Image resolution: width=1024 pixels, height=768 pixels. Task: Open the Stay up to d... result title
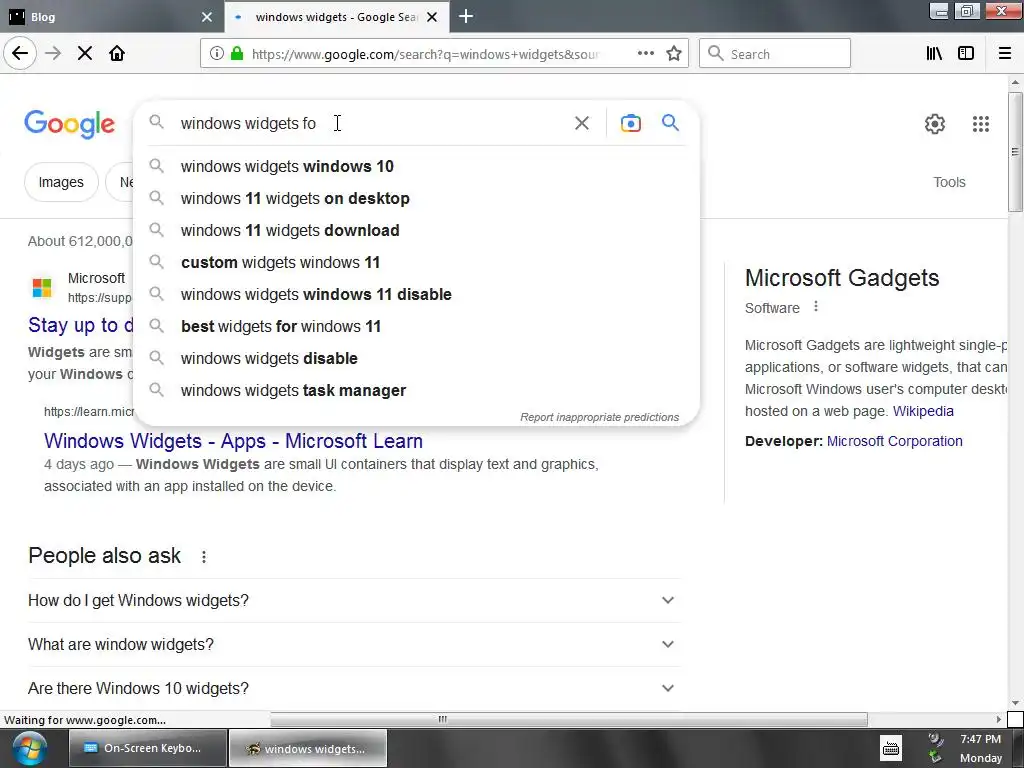(x=81, y=325)
